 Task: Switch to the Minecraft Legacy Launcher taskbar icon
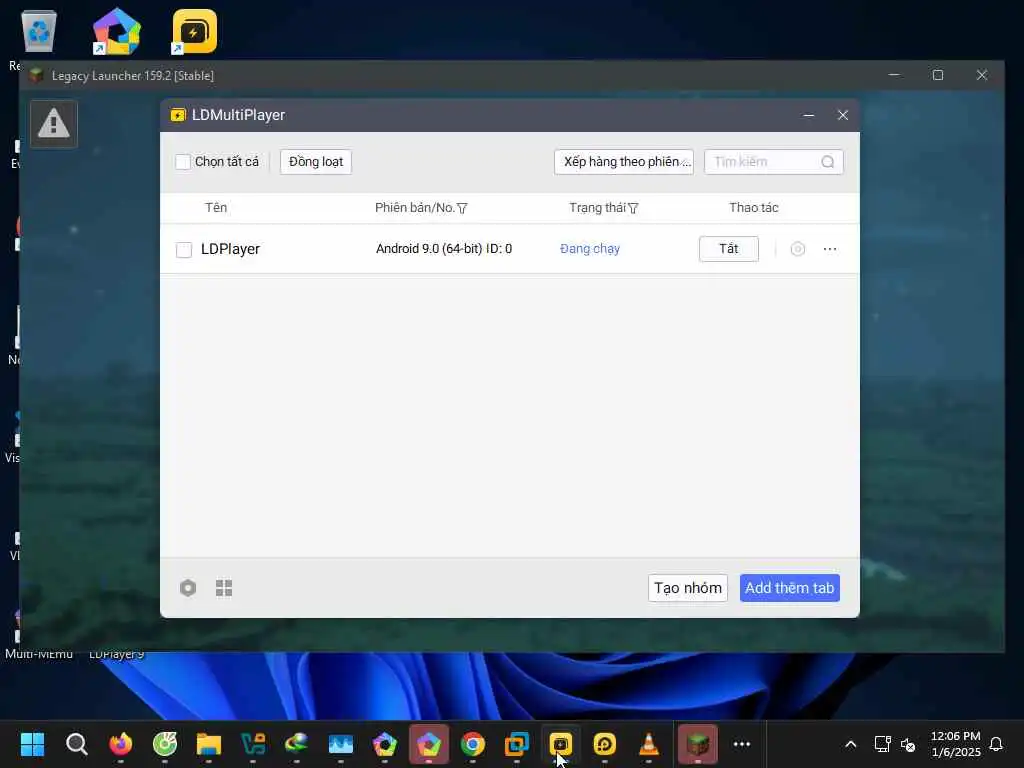coord(698,744)
